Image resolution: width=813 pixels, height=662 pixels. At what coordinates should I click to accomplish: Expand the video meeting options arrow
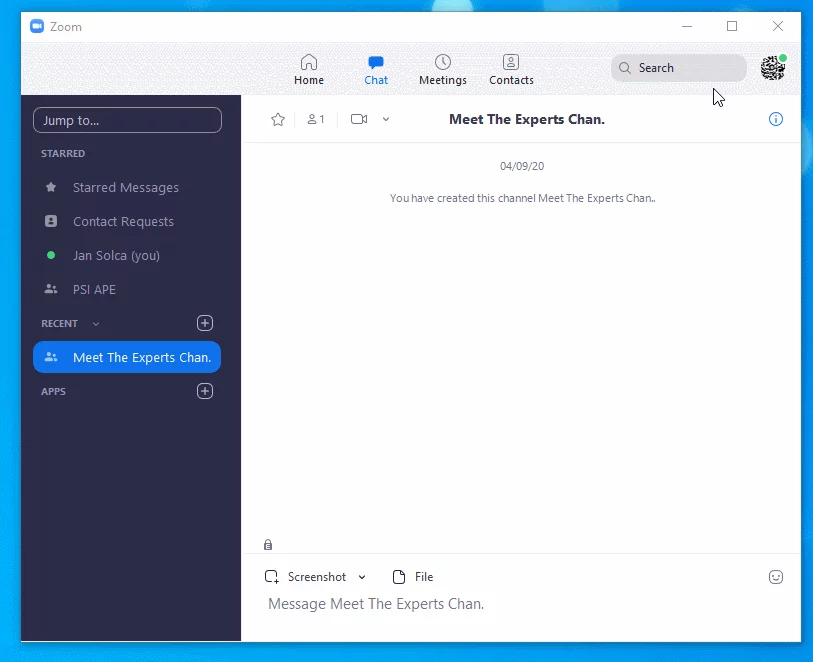coord(386,119)
